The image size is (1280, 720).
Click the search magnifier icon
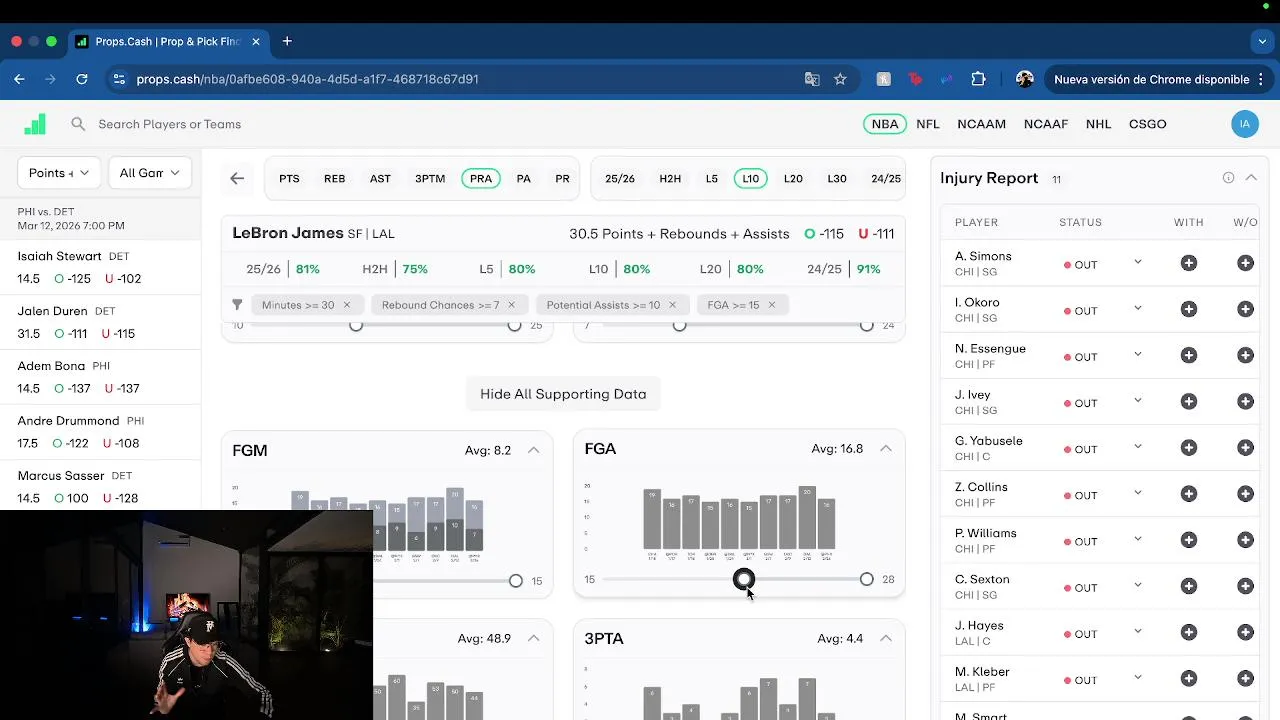78,124
